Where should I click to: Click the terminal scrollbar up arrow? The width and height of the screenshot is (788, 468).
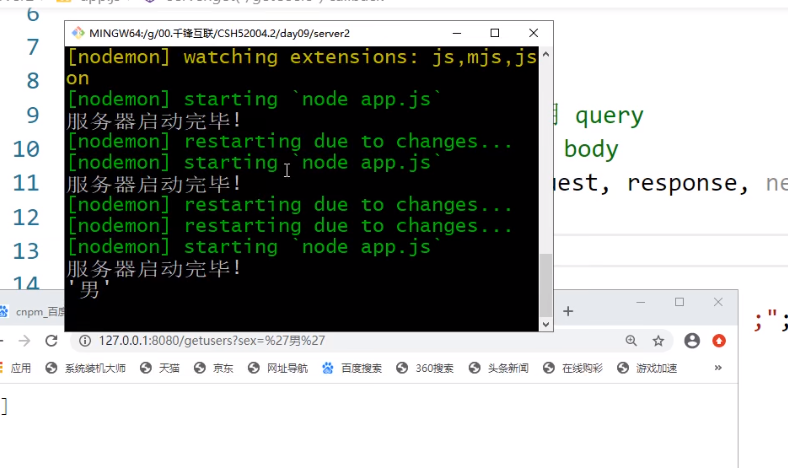[546, 53]
